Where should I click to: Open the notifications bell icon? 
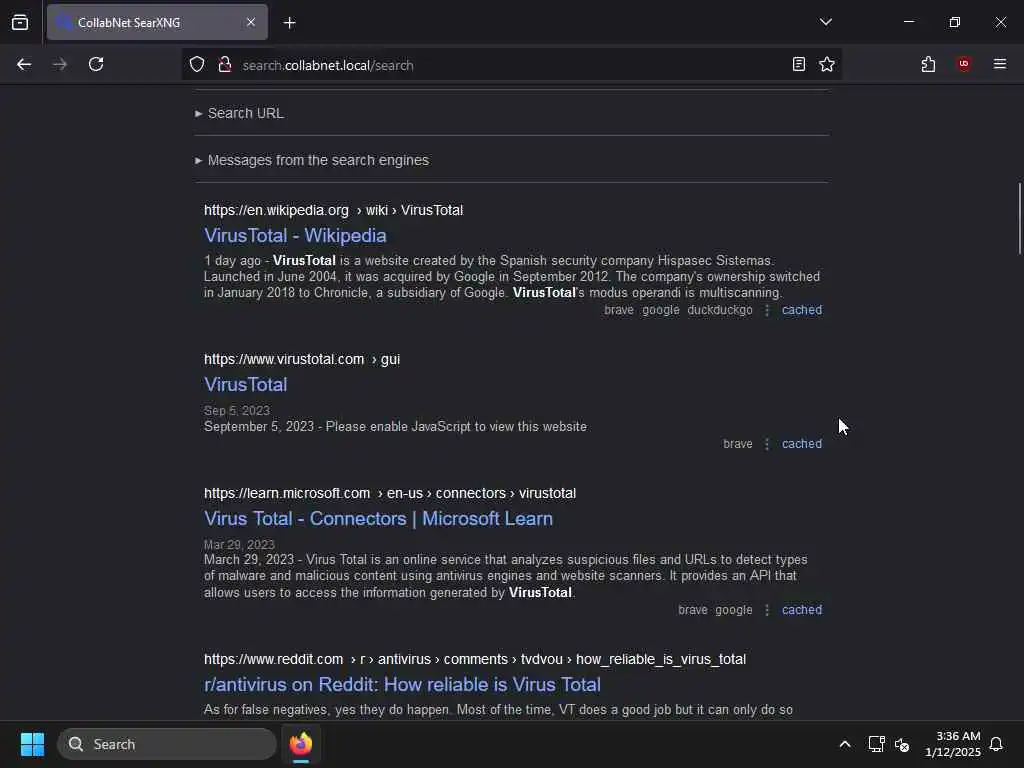[x=997, y=744]
